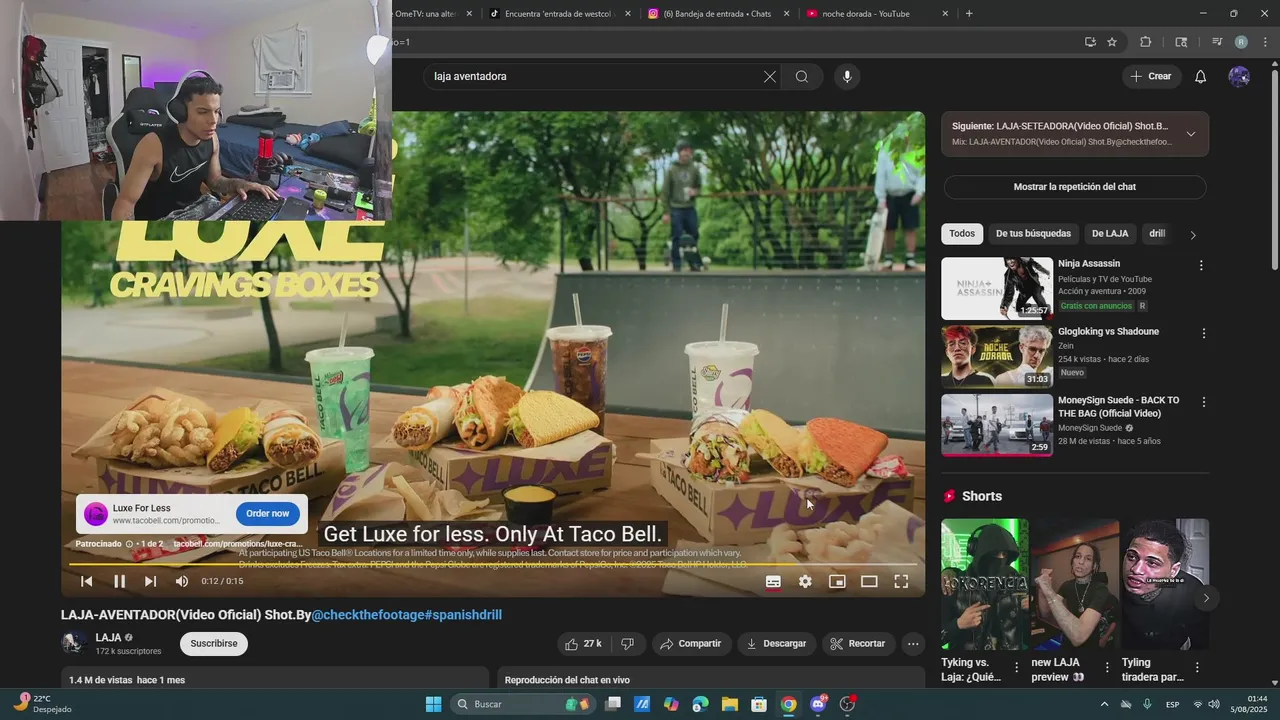The width and height of the screenshot is (1280, 720).
Task: Open the Crear menu
Action: [x=1150, y=76]
